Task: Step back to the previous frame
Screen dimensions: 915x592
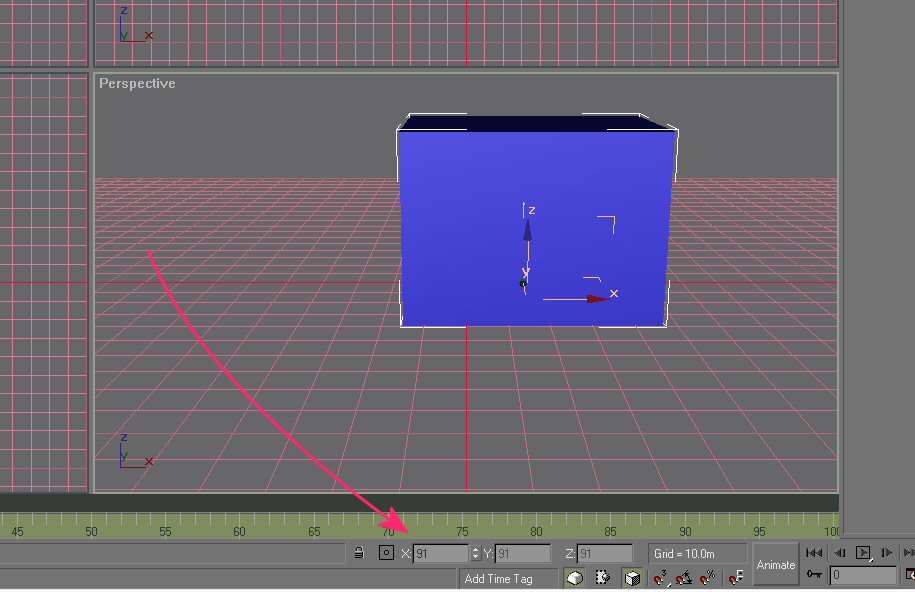Action: [840, 553]
